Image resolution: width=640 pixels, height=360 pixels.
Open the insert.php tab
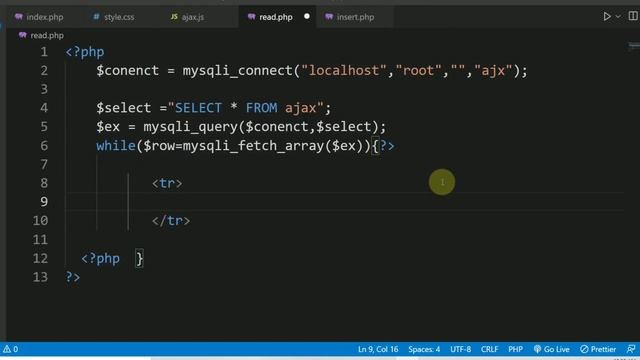coord(350,17)
